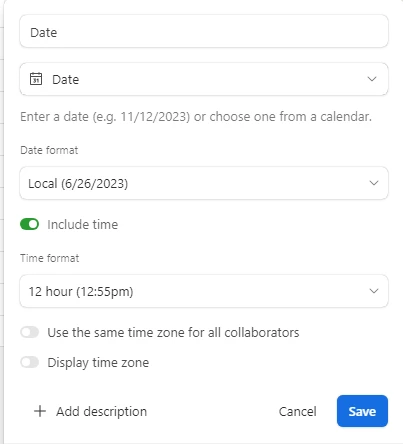Disable the Include time toggle

point(30,224)
